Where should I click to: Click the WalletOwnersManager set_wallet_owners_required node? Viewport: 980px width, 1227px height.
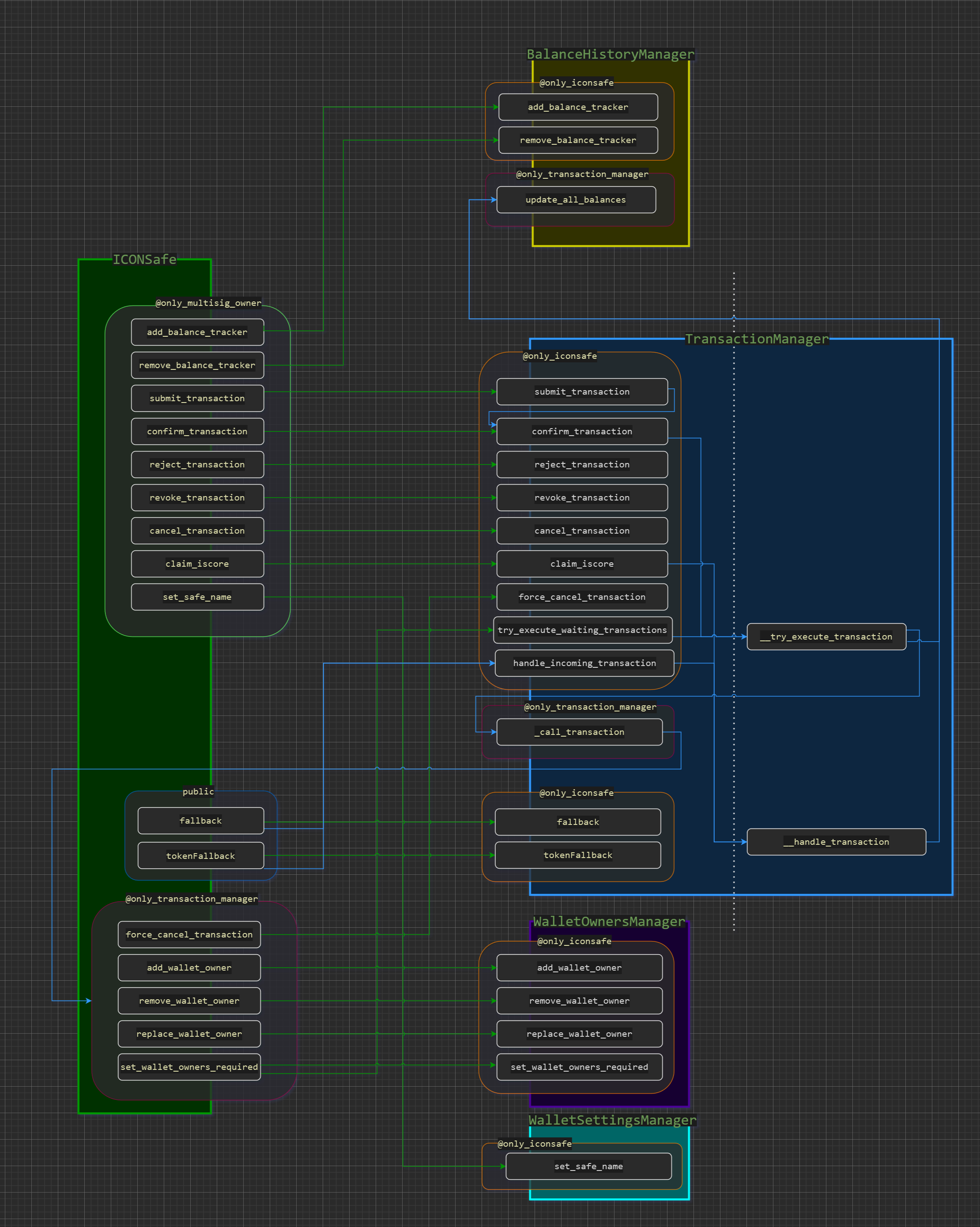click(x=579, y=1067)
